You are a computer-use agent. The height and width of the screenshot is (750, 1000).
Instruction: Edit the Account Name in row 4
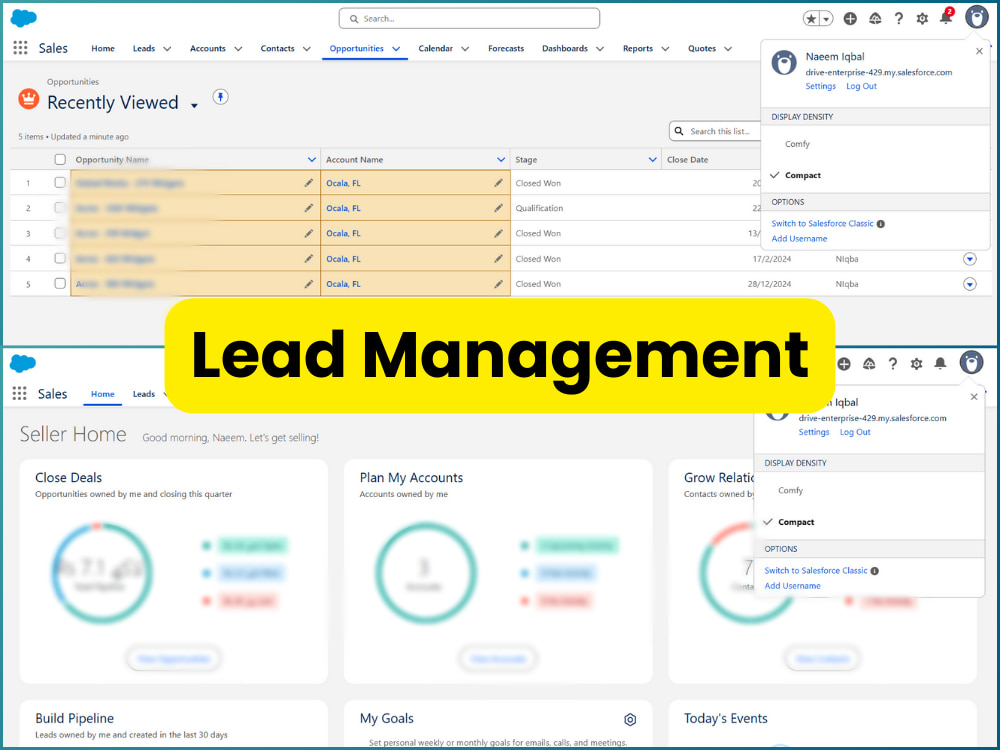click(498, 259)
